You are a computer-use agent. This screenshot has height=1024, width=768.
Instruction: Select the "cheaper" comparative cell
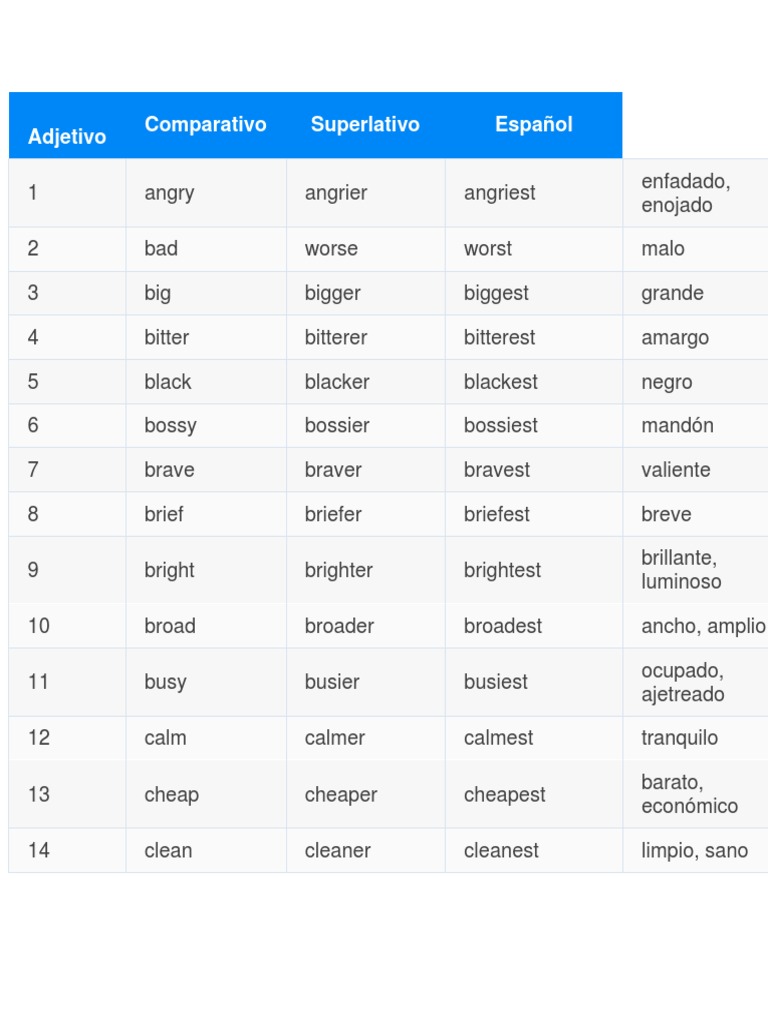(x=341, y=794)
